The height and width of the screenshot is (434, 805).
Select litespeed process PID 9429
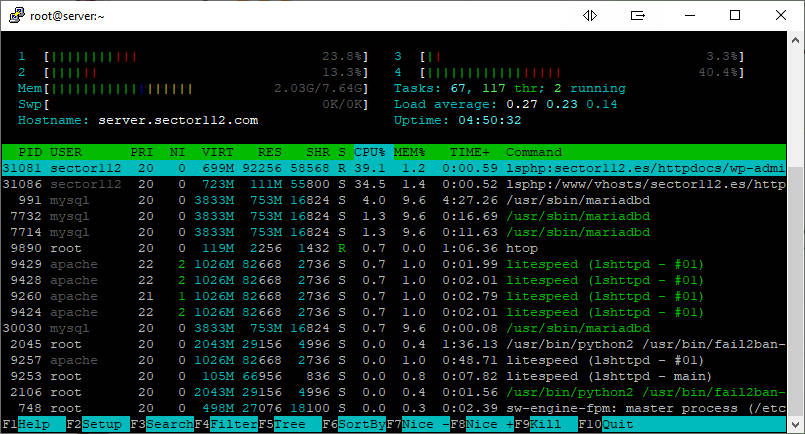(x=394, y=264)
